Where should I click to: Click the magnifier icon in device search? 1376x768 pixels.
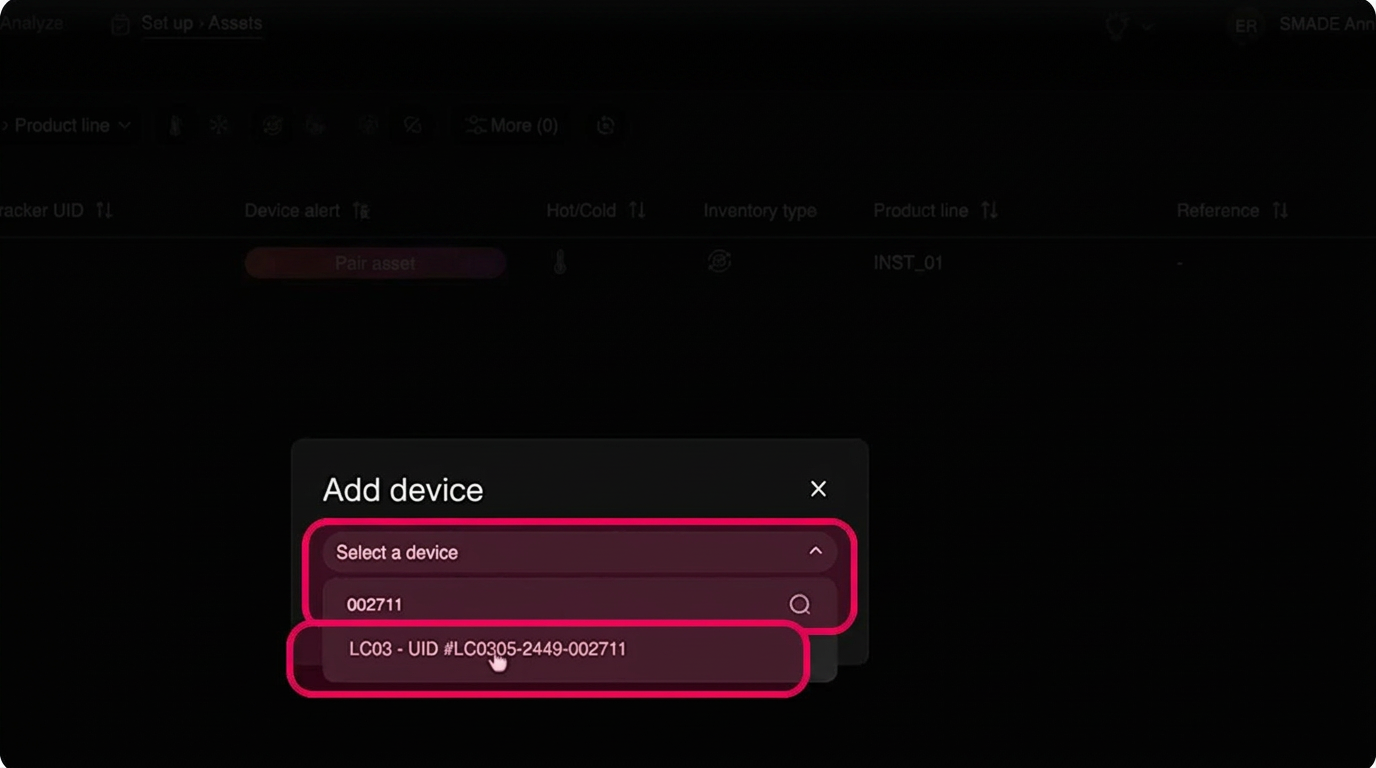pos(799,604)
